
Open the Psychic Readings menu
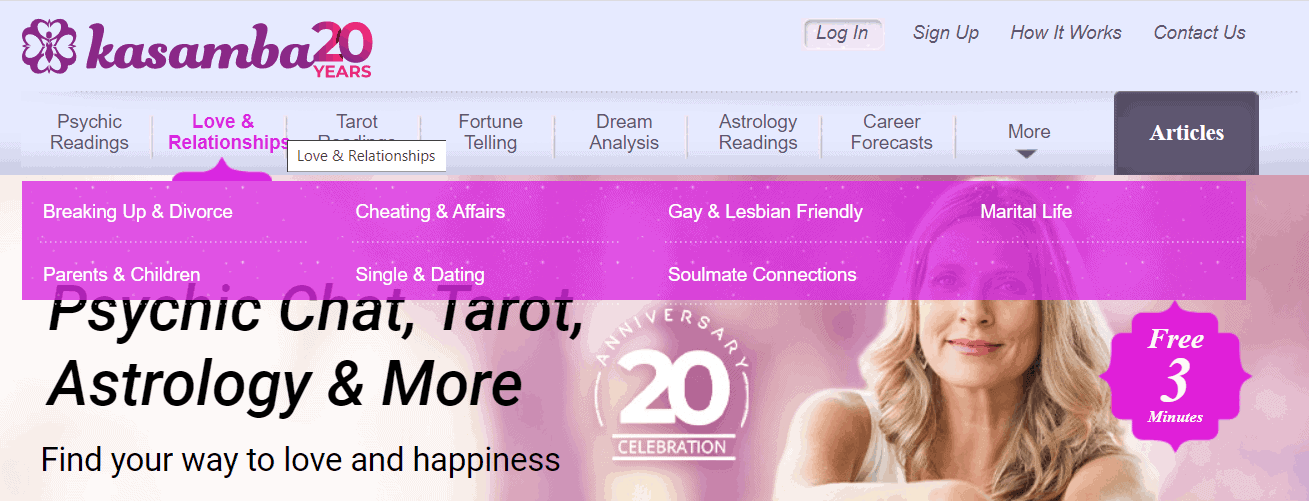pyautogui.click(x=90, y=132)
